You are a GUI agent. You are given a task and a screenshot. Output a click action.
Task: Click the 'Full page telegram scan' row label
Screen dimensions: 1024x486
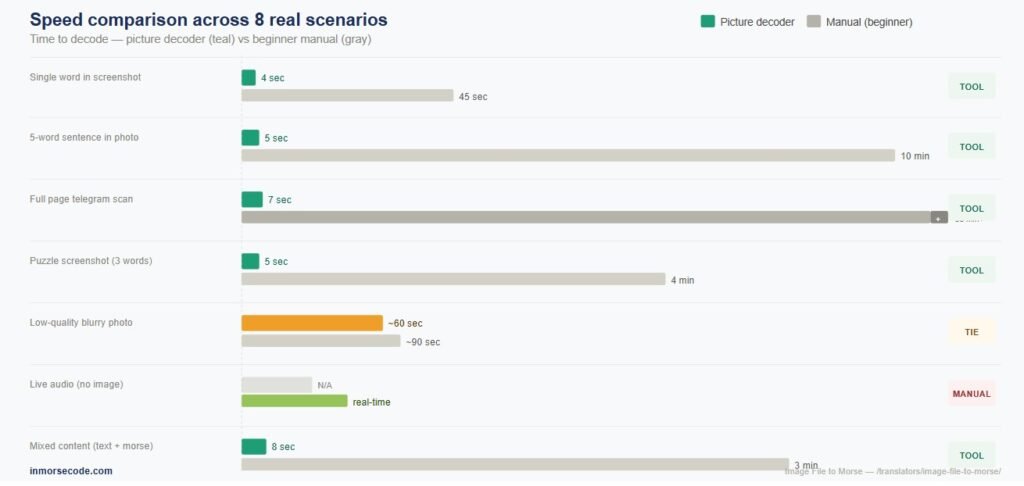[x=81, y=199]
